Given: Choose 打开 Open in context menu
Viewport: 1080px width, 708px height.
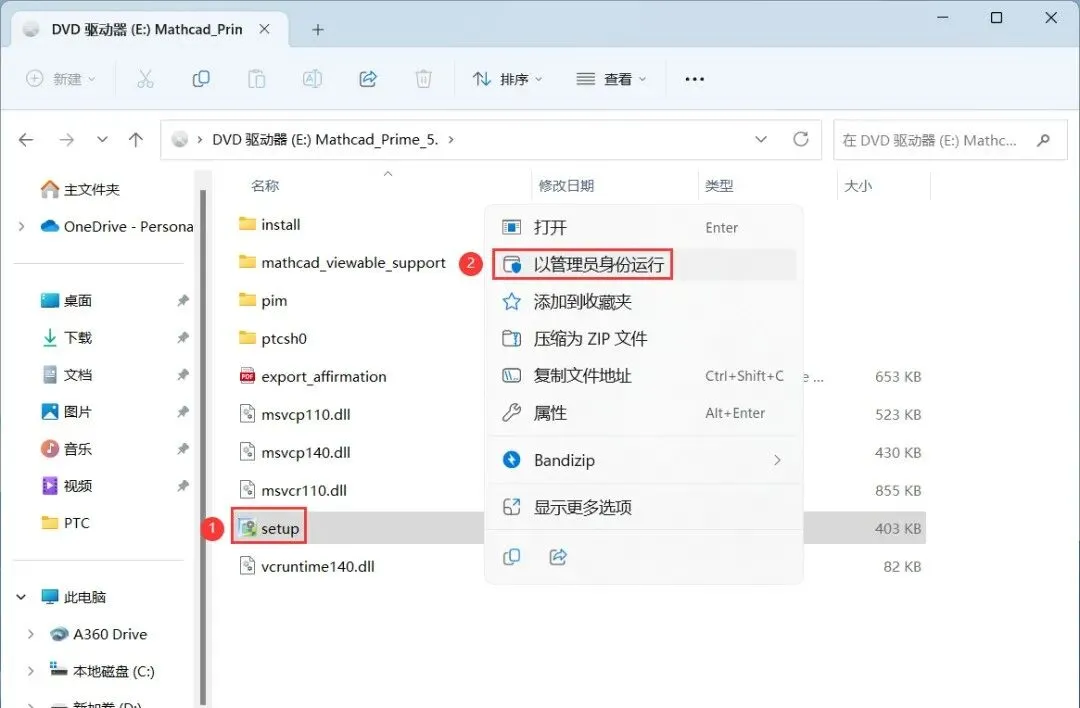Looking at the screenshot, I should pos(644,227).
